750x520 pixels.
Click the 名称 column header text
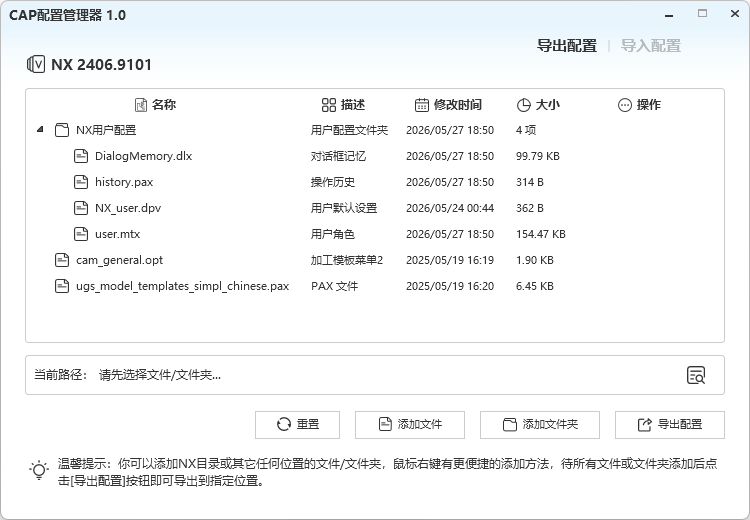(164, 105)
